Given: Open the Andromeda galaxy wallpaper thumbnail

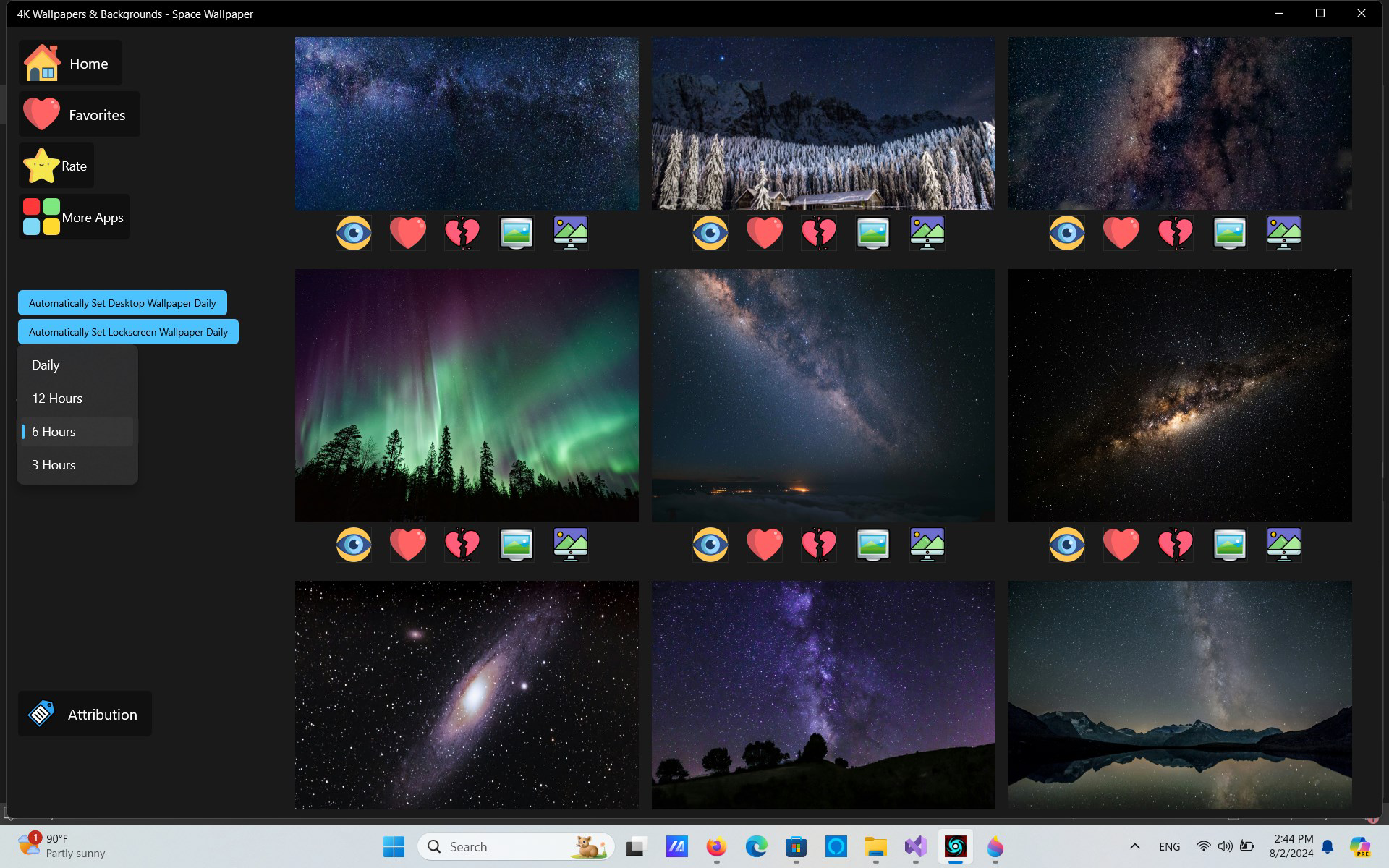Looking at the screenshot, I should [467, 695].
